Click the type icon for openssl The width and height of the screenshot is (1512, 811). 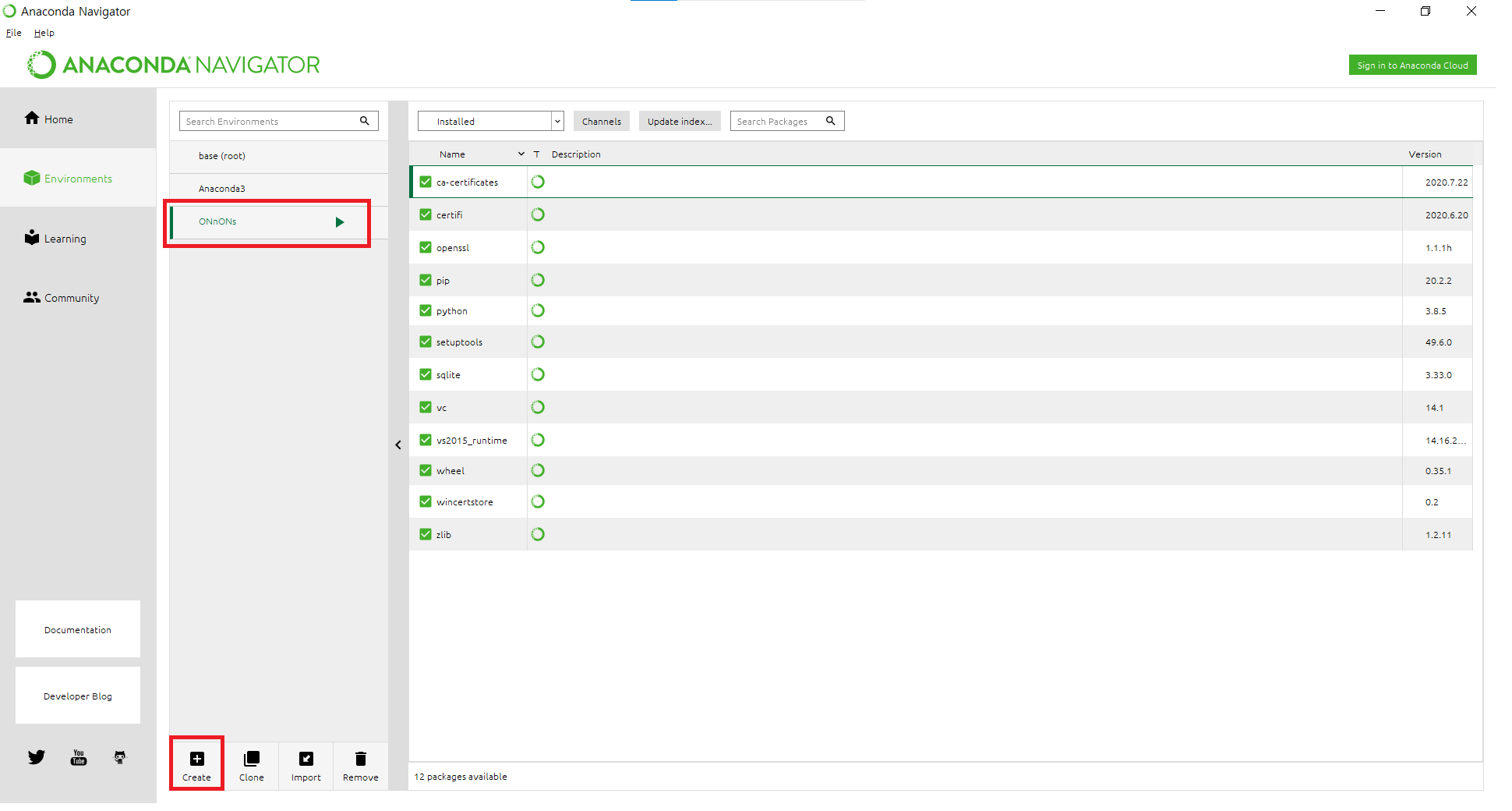pyautogui.click(x=538, y=247)
